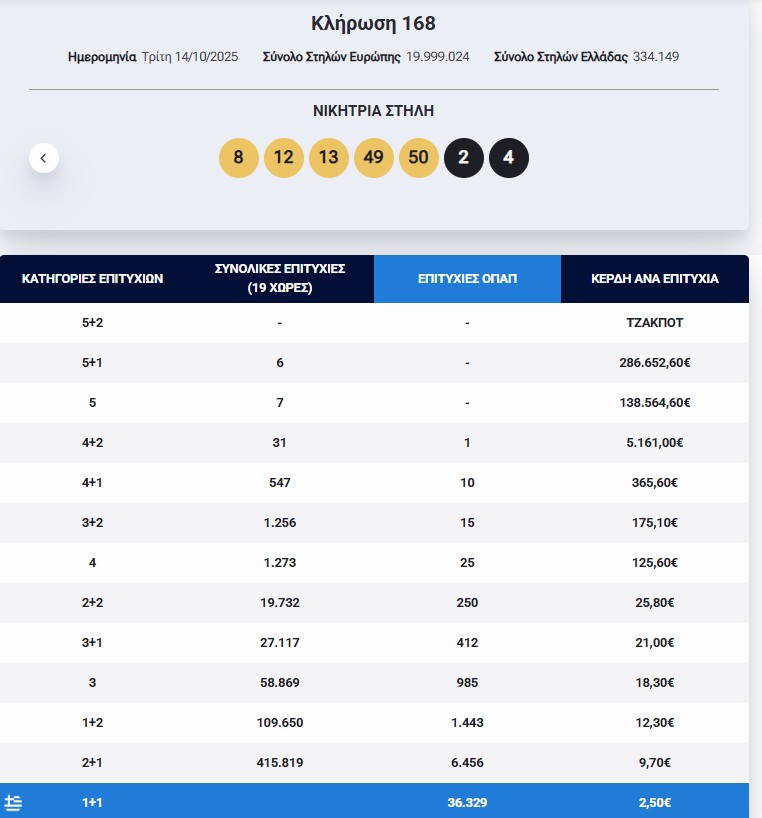Select the 5+2 ΤΖΑΚΠΟΤ row

click(380, 321)
